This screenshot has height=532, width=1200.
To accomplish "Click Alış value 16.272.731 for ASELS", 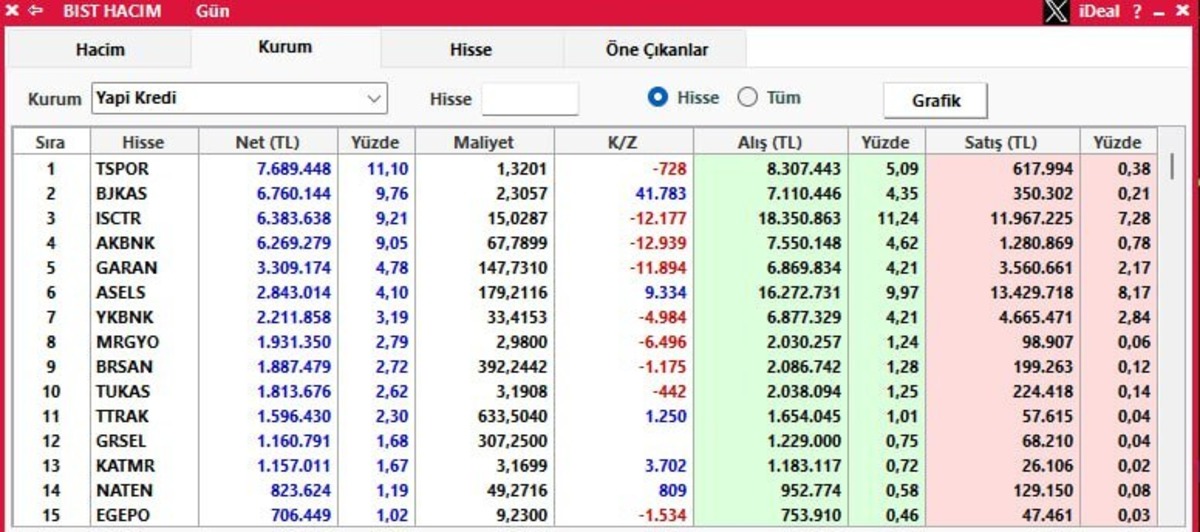I will [x=800, y=293].
